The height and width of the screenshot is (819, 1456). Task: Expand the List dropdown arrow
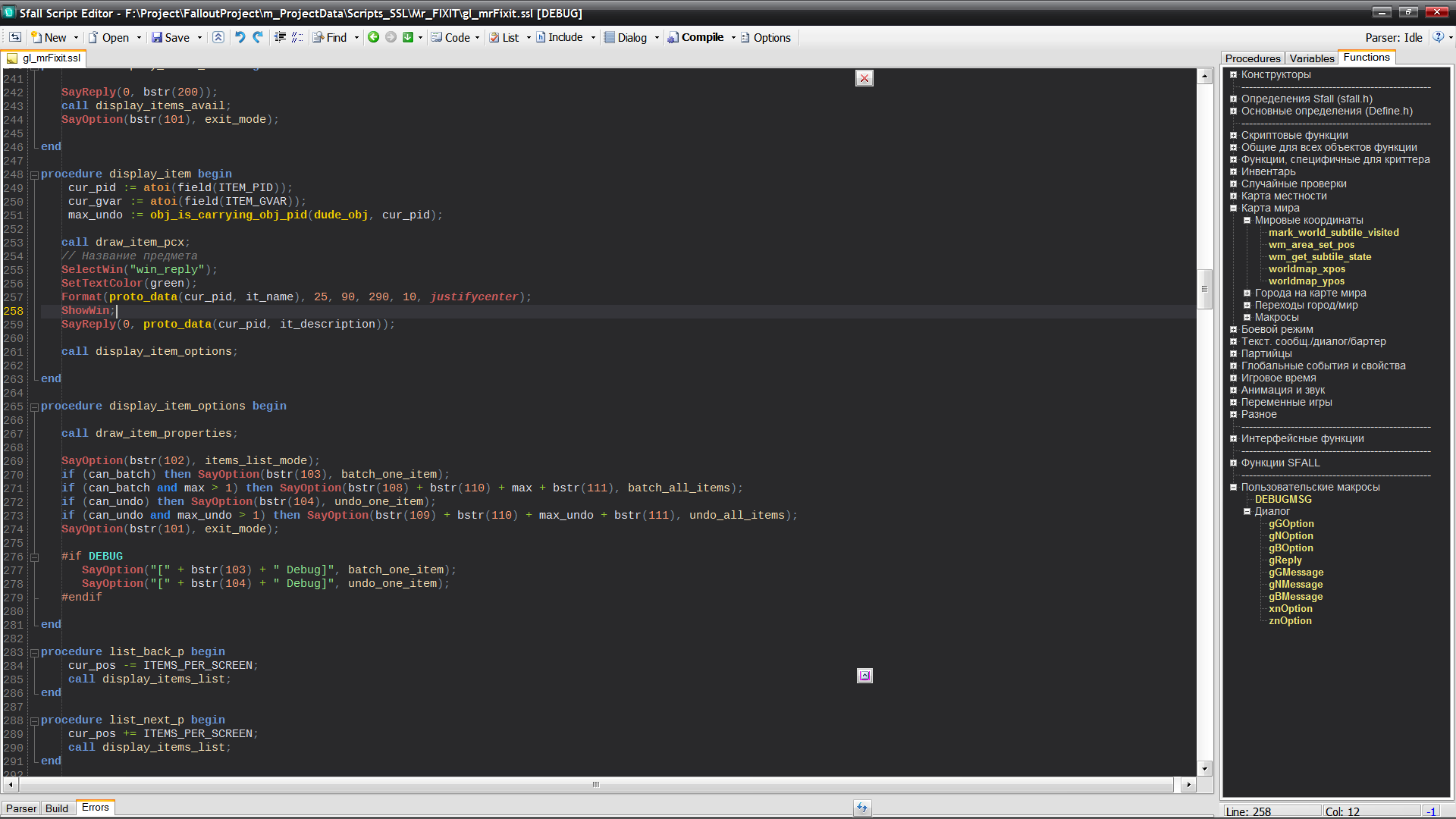tap(529, 37)
